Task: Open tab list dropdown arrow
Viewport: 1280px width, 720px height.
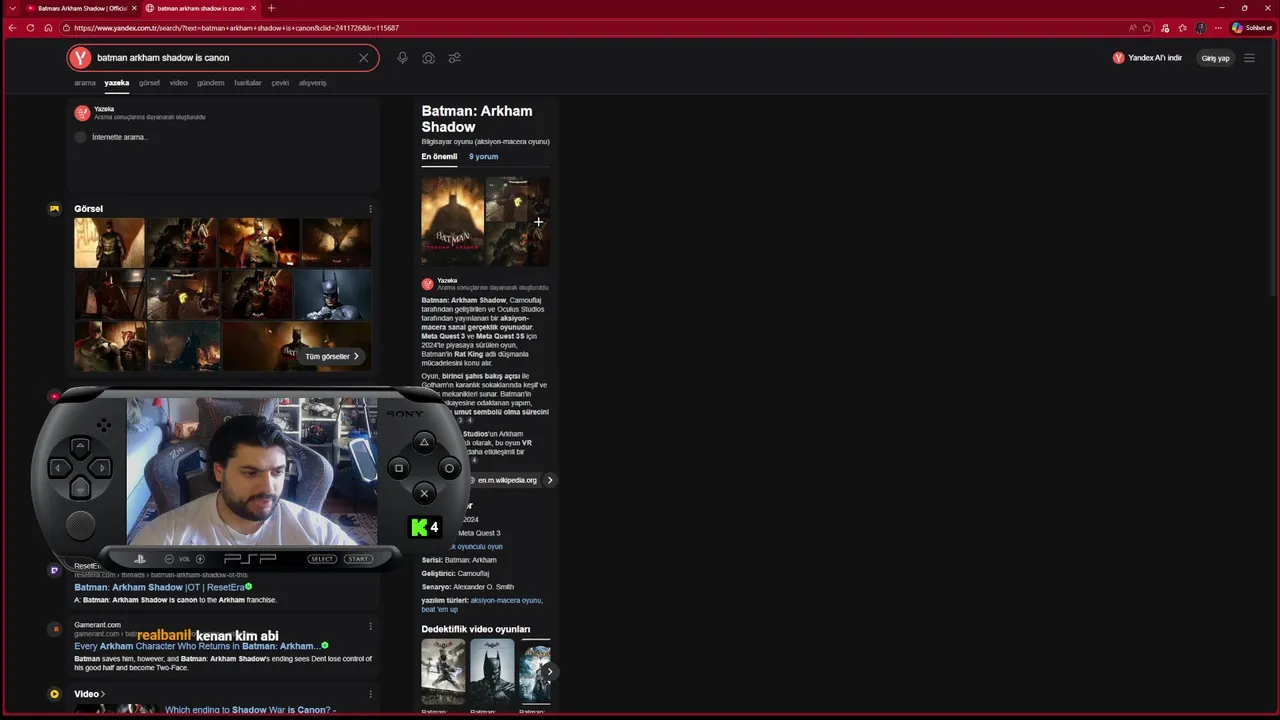Action: click(12, 8)
